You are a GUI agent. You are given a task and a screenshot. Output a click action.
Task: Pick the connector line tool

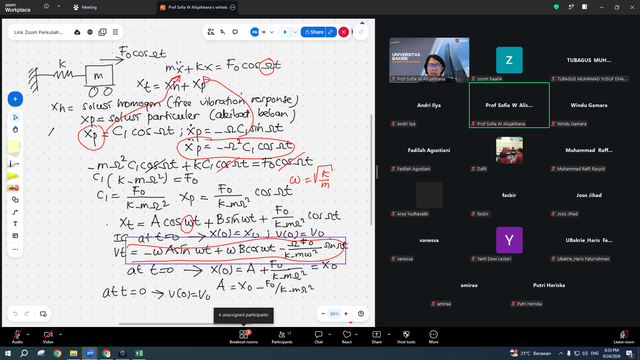coord(15,212)
